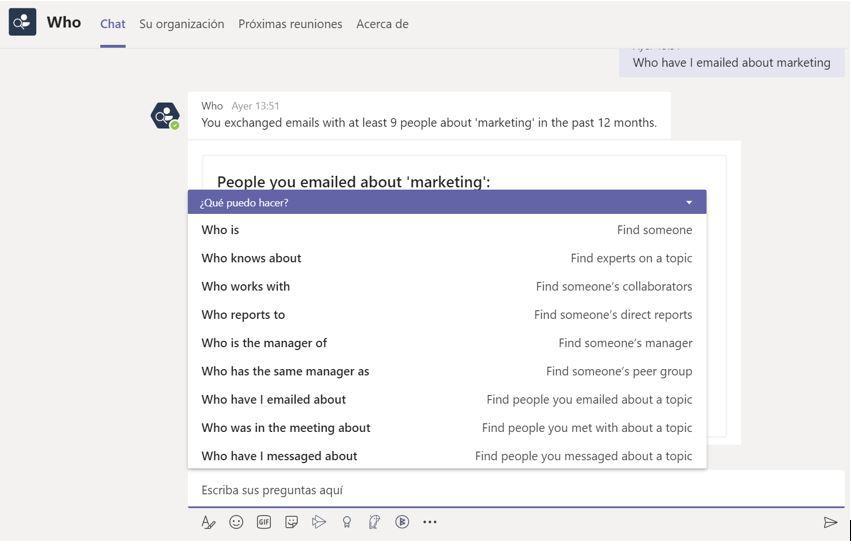Send the message with the arrow icon

[x=830, y=523]
